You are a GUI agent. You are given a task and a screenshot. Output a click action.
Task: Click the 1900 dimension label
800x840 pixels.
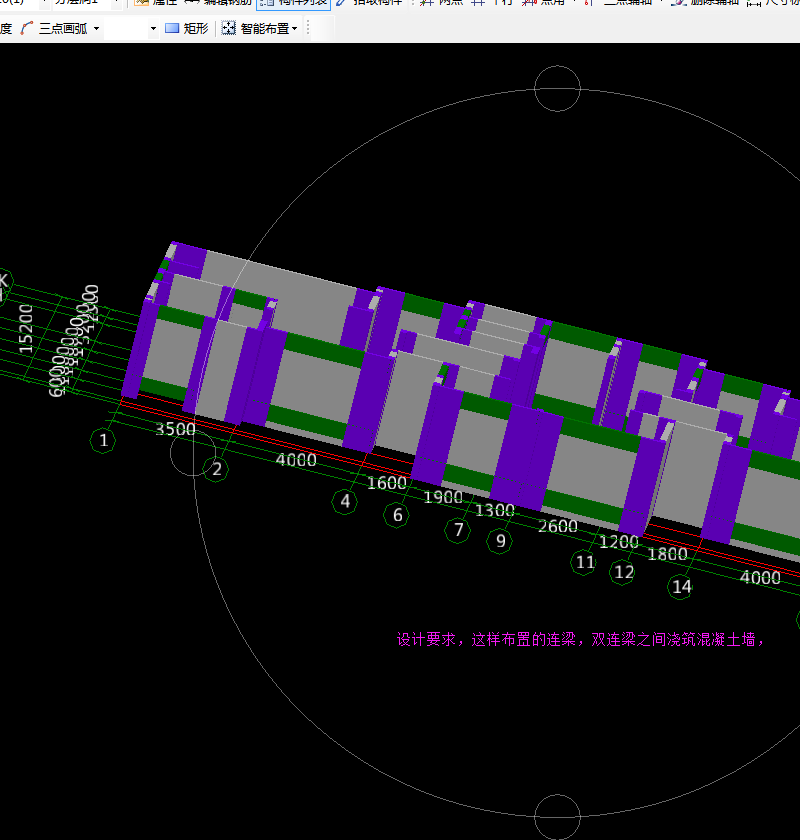(x=443, y=497)
